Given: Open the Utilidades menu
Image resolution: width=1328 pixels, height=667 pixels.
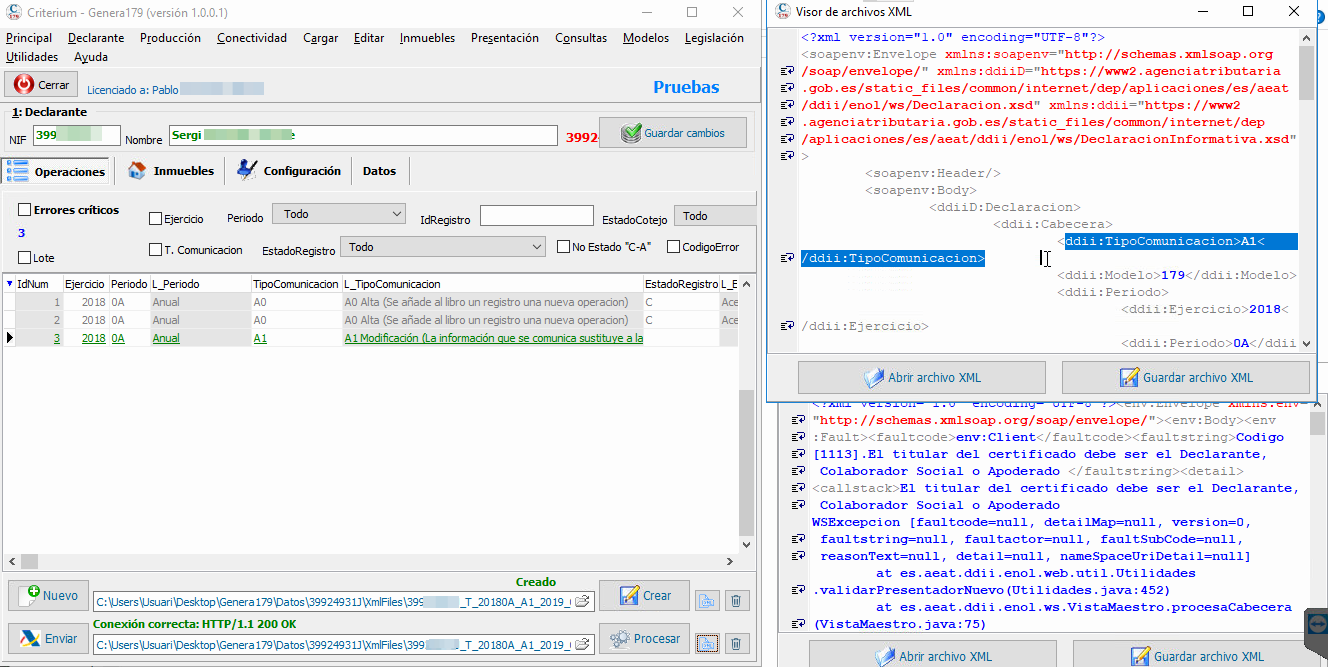Looking at the screenshot, I should click(x=32, y=57).
